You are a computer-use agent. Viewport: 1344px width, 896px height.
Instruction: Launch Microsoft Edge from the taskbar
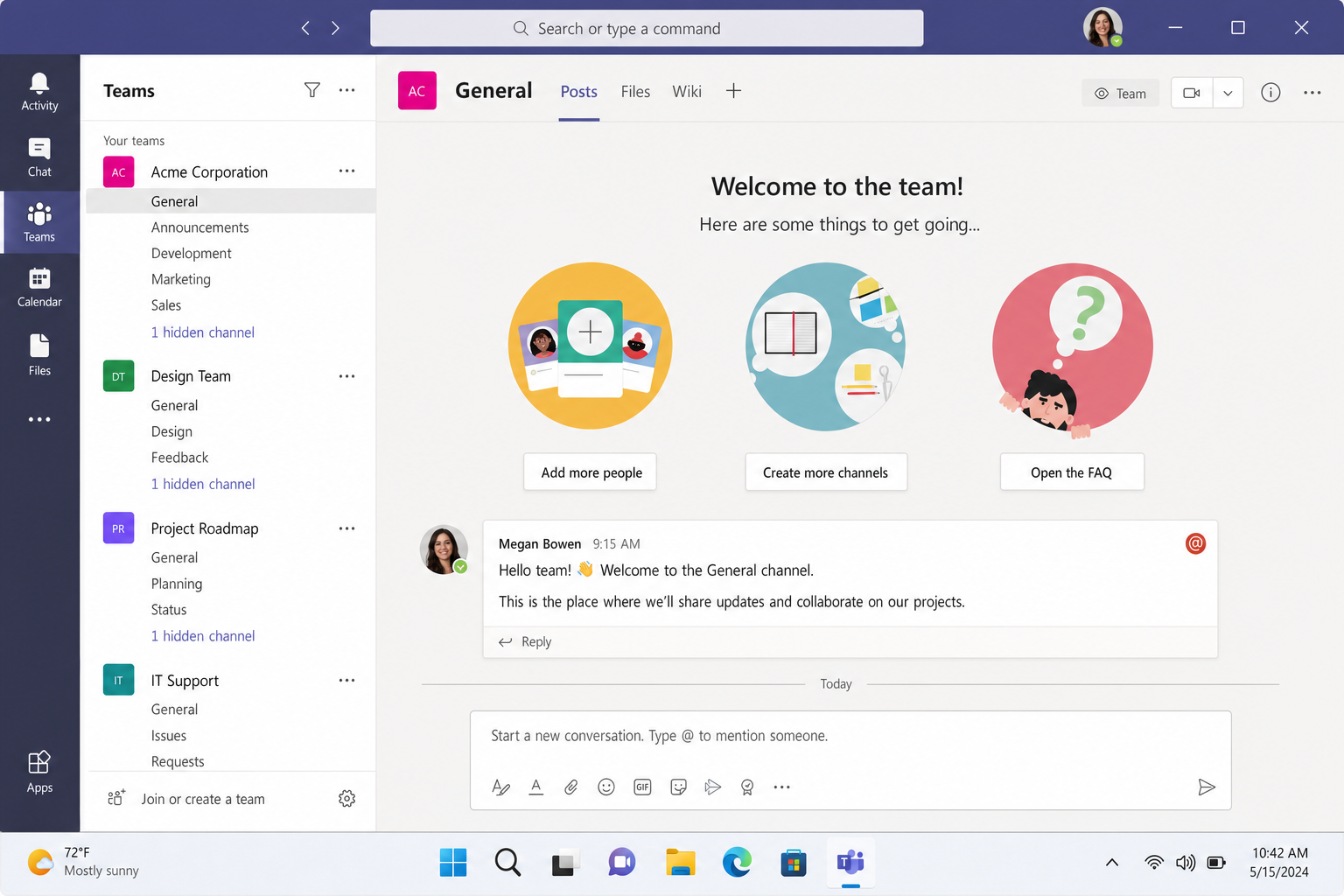[737, 863]
